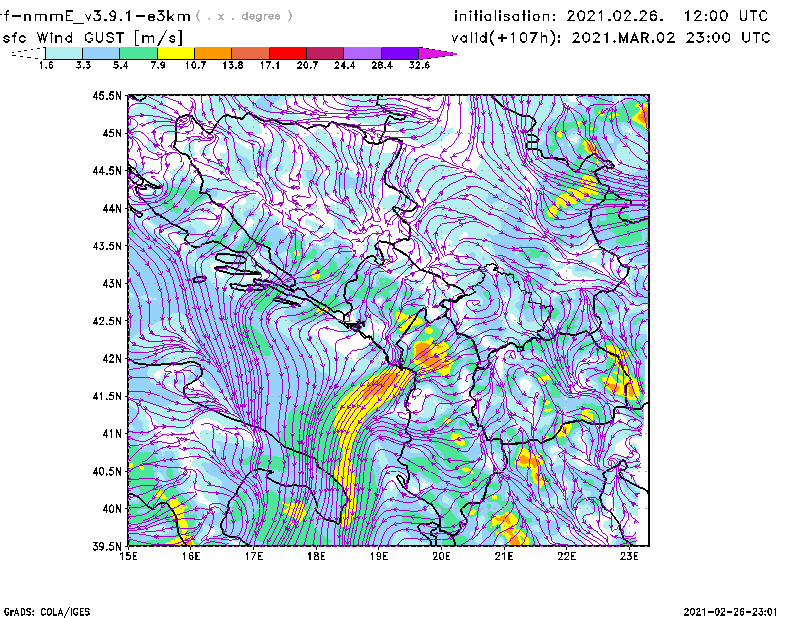Image resolution: width=800 pixels, height=618 pixels.
Task: Click the green 5.4–7.9 legend swatch
Action: point(139,53)
